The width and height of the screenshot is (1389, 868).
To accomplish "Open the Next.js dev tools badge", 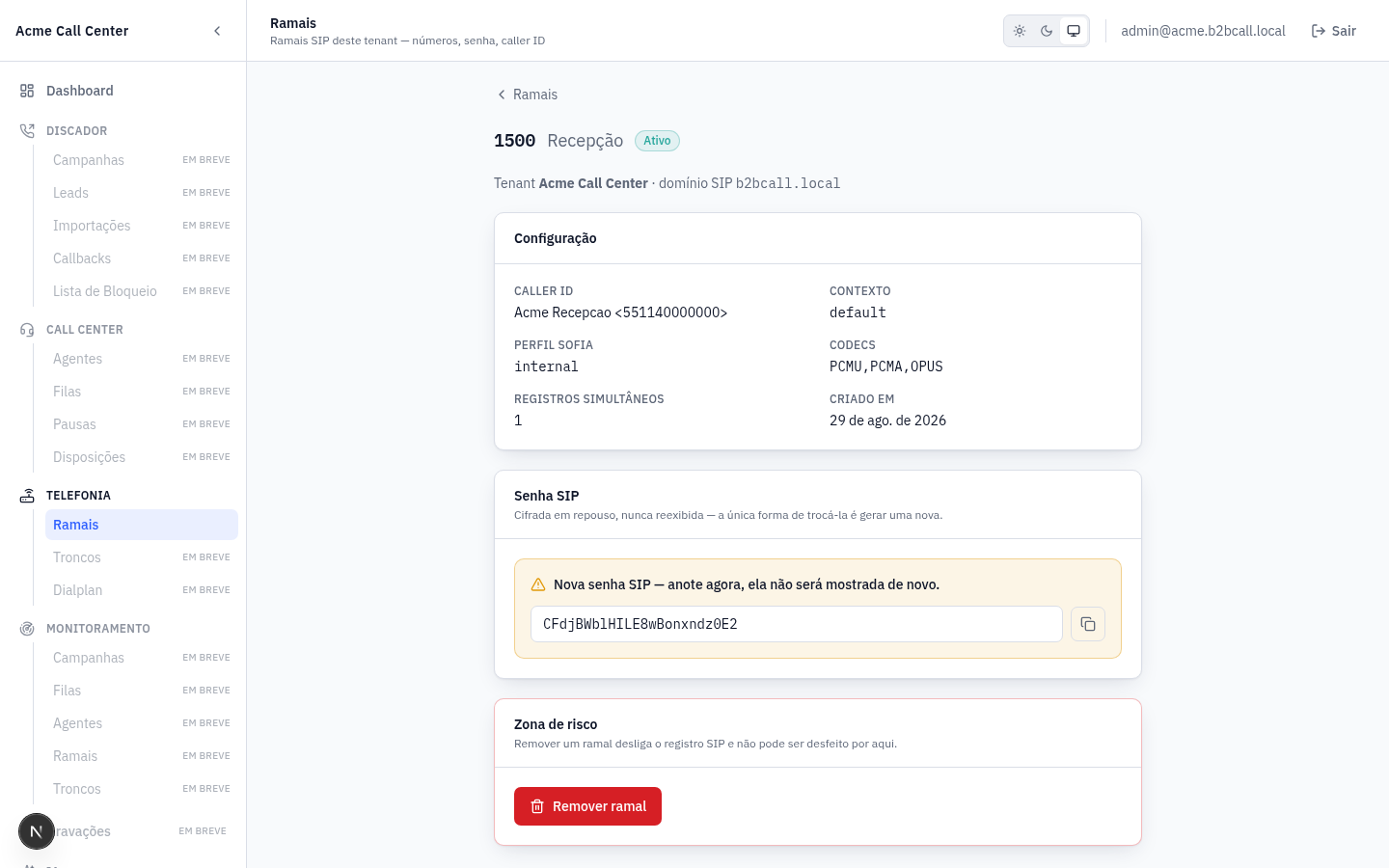I will pyautogui.click(x=37, y=831).
